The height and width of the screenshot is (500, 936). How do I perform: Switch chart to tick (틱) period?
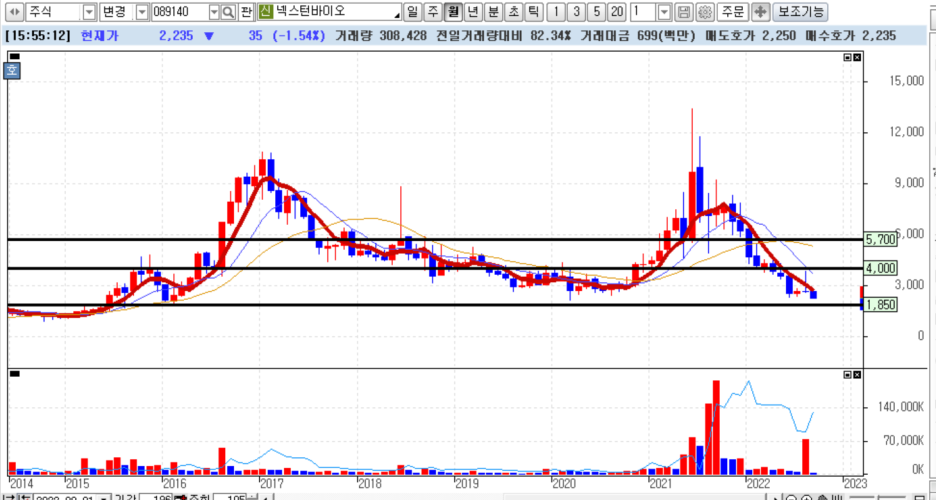click(534, 11)
